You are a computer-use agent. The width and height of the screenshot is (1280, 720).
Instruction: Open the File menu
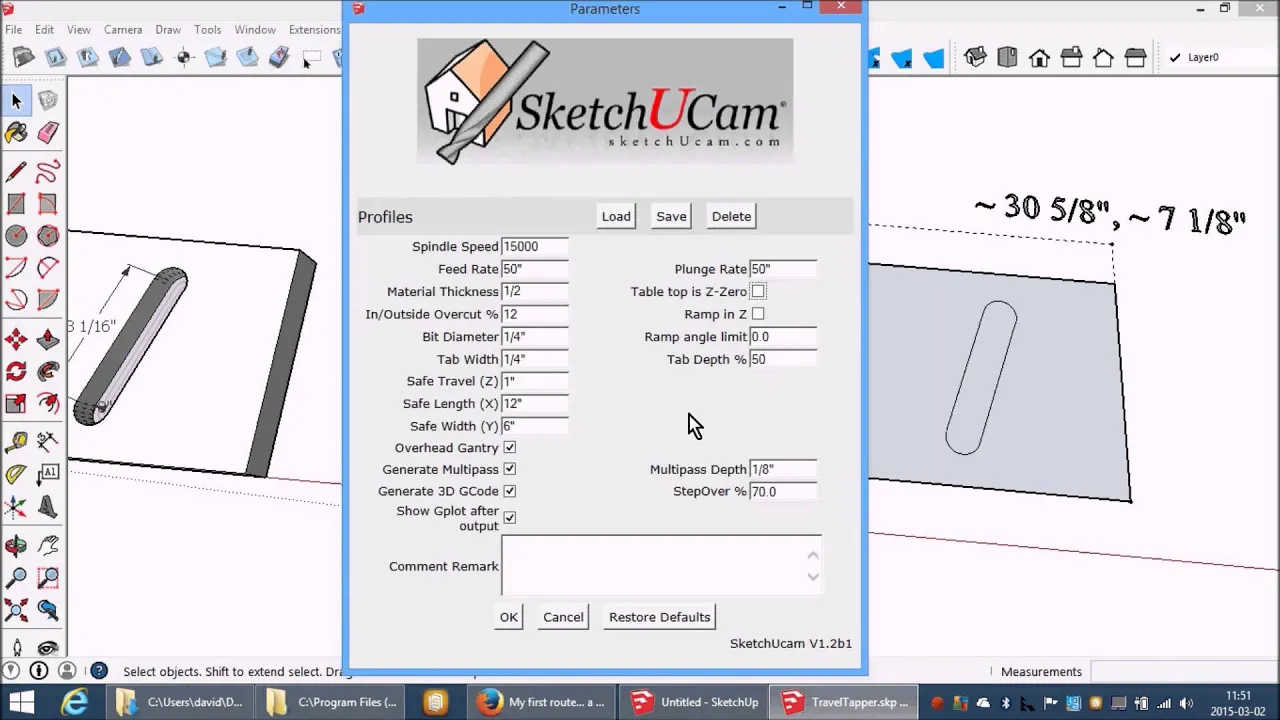pos(14,30)
